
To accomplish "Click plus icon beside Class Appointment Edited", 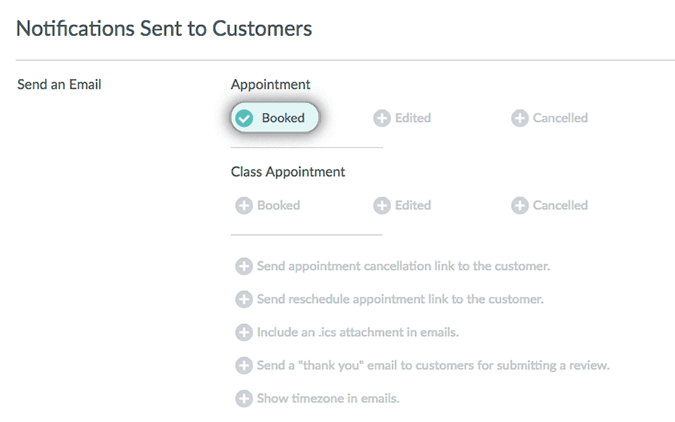I will tap(381, 205).
